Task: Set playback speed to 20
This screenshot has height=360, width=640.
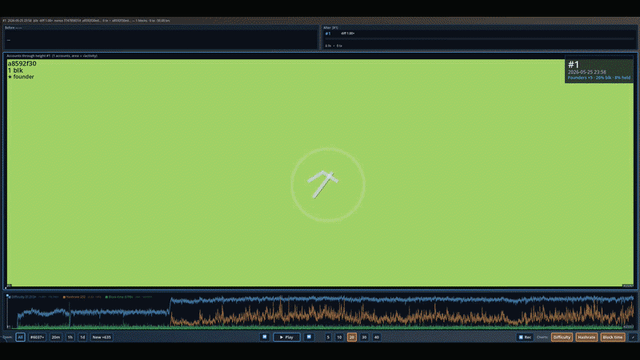Action: (352, 337)
